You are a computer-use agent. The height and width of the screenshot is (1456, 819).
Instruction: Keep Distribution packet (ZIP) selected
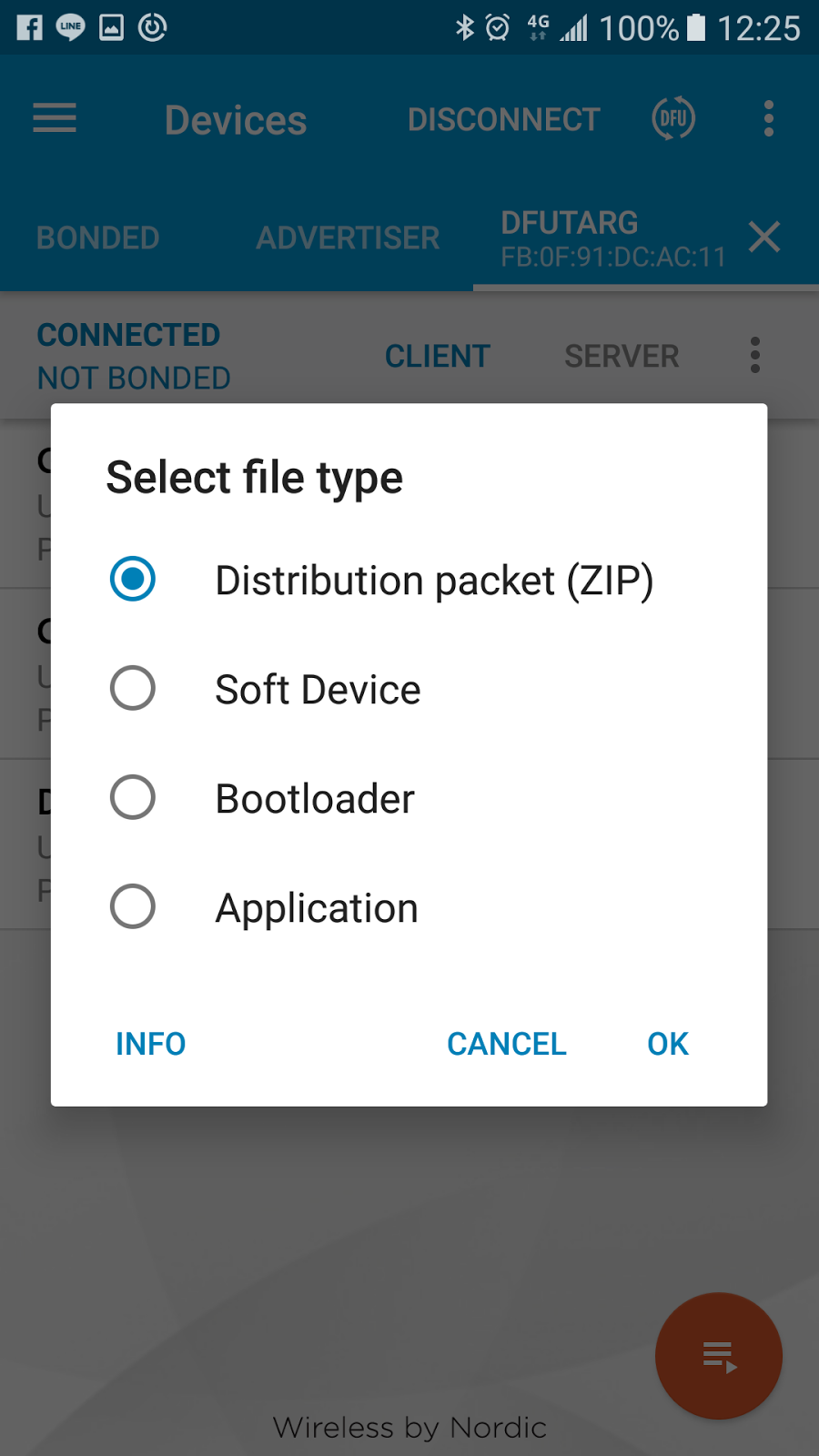132,580
